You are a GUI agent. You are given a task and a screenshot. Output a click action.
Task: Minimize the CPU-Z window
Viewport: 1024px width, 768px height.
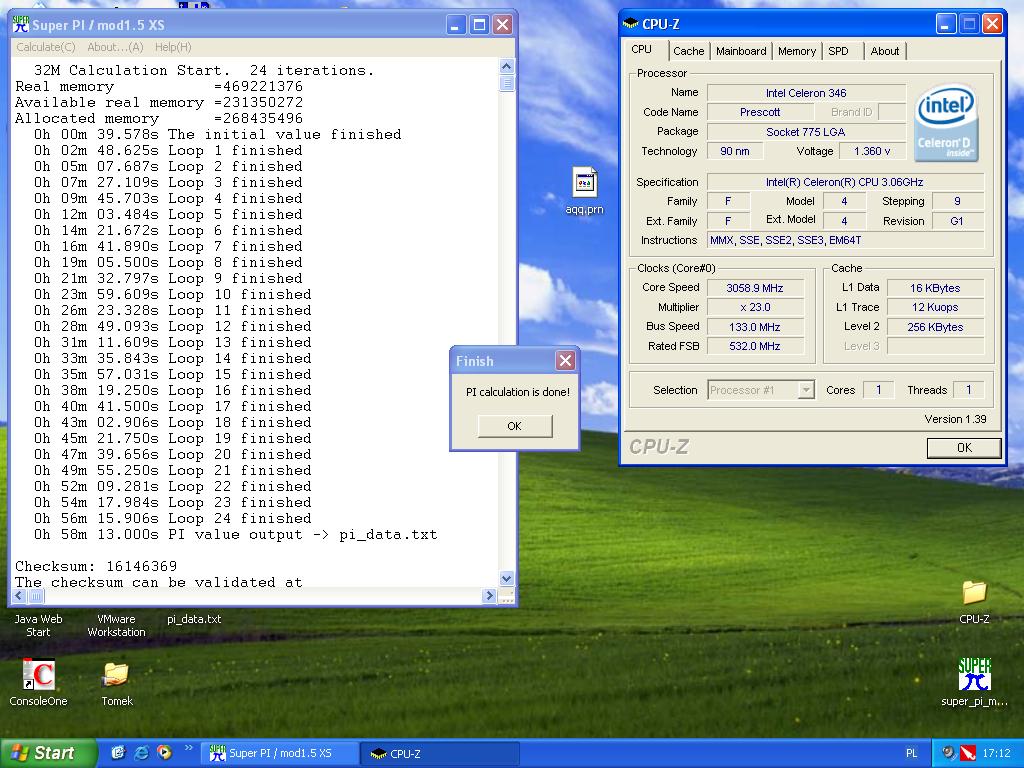(x=945, y=24)
